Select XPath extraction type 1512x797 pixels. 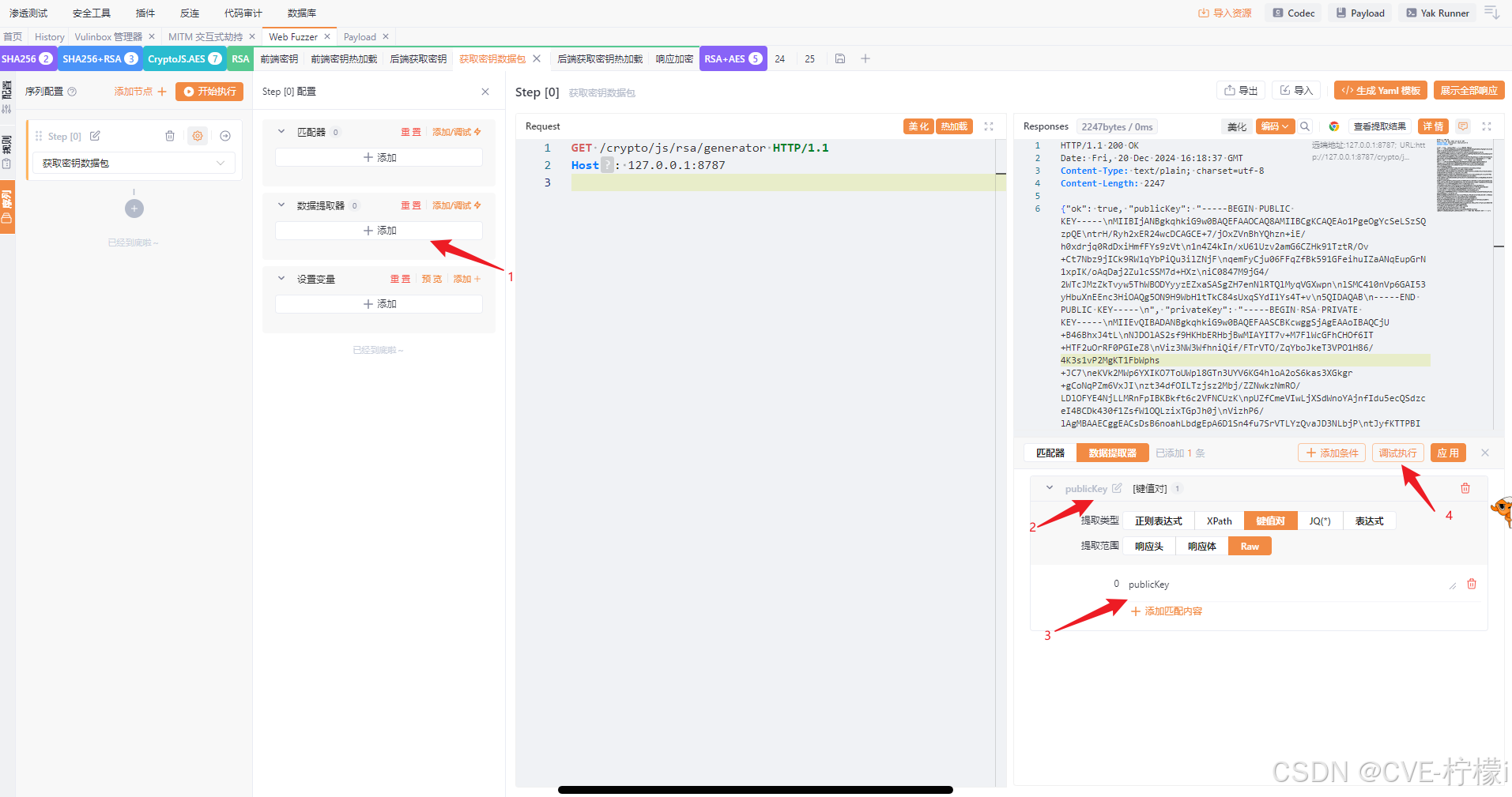tap(1219, 521)
